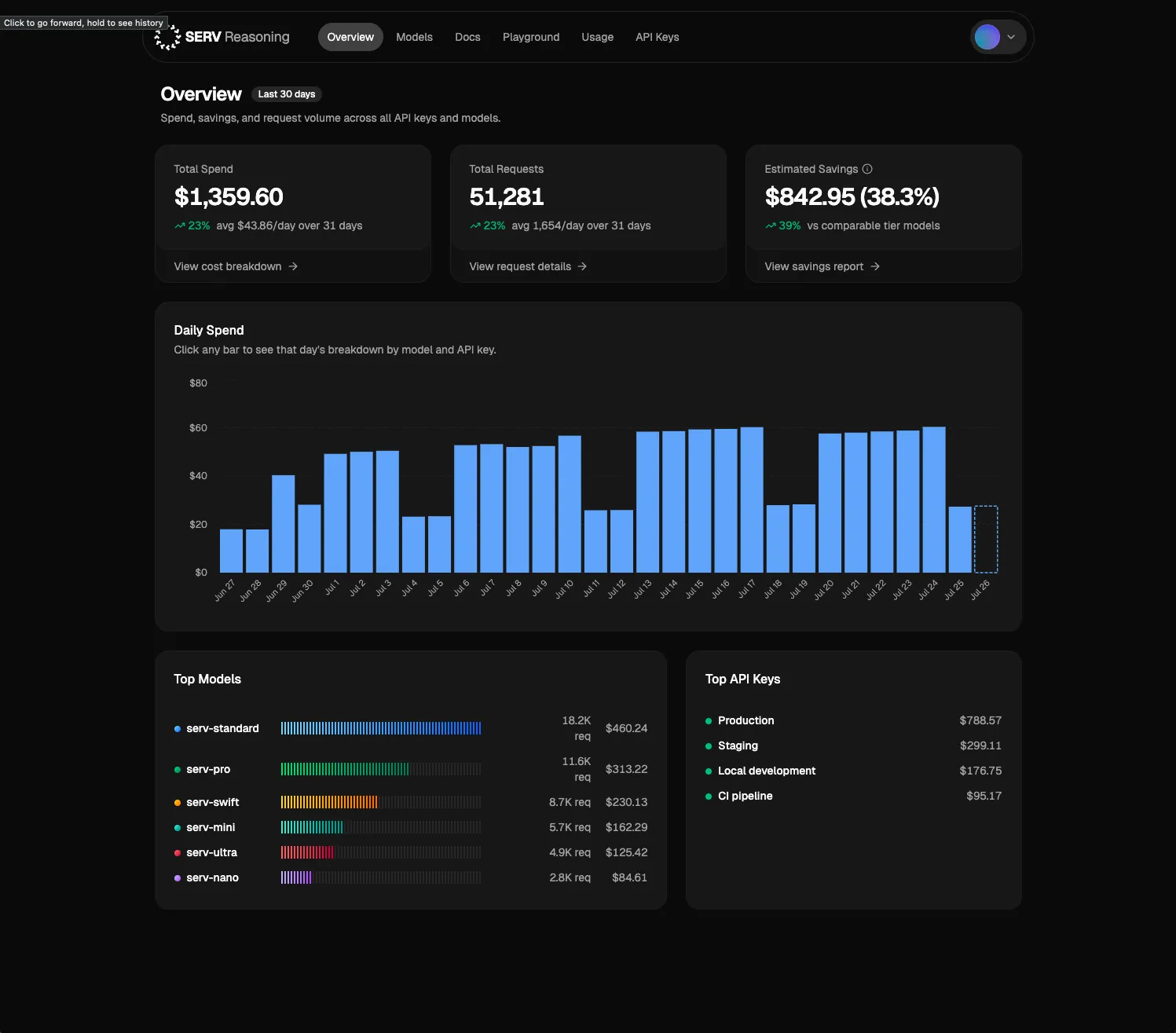Select the Overview tab
This screenshot has width=1176, height=1033.
[x=350, y=37]
